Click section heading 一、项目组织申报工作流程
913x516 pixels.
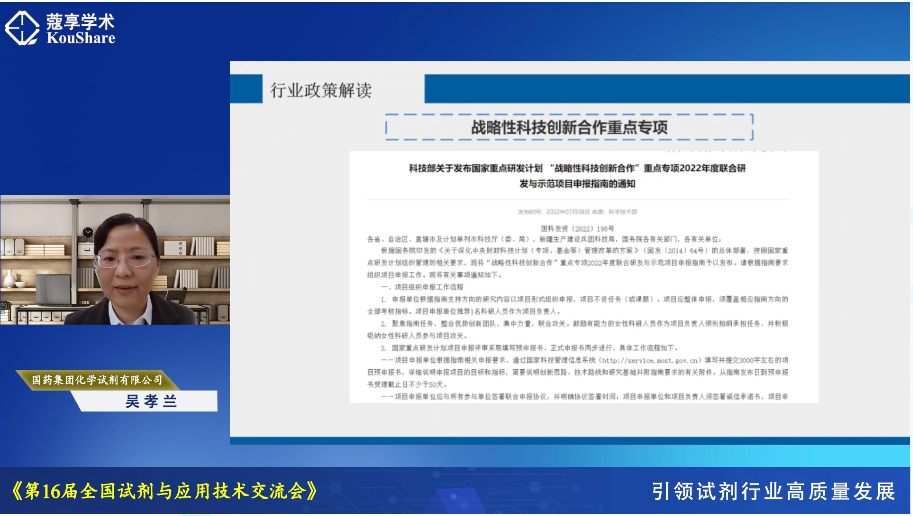[419, 287]
